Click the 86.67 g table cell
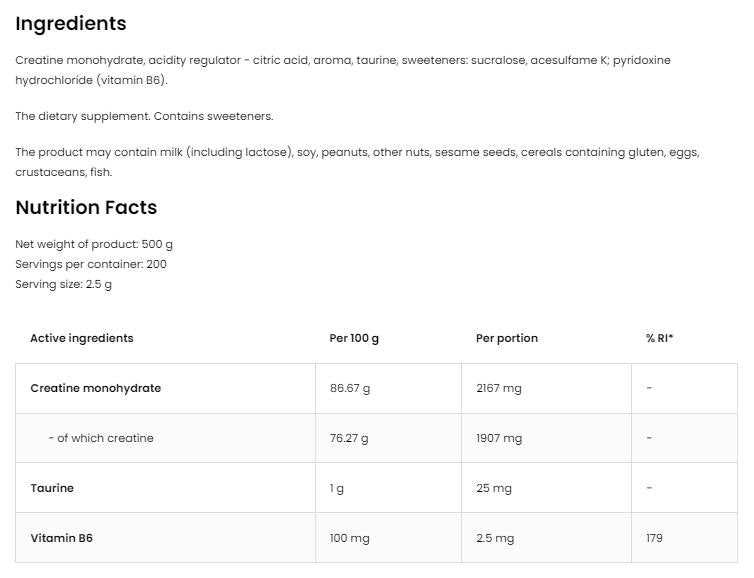The height and width of the screenshot is (578, 754). 350,388
